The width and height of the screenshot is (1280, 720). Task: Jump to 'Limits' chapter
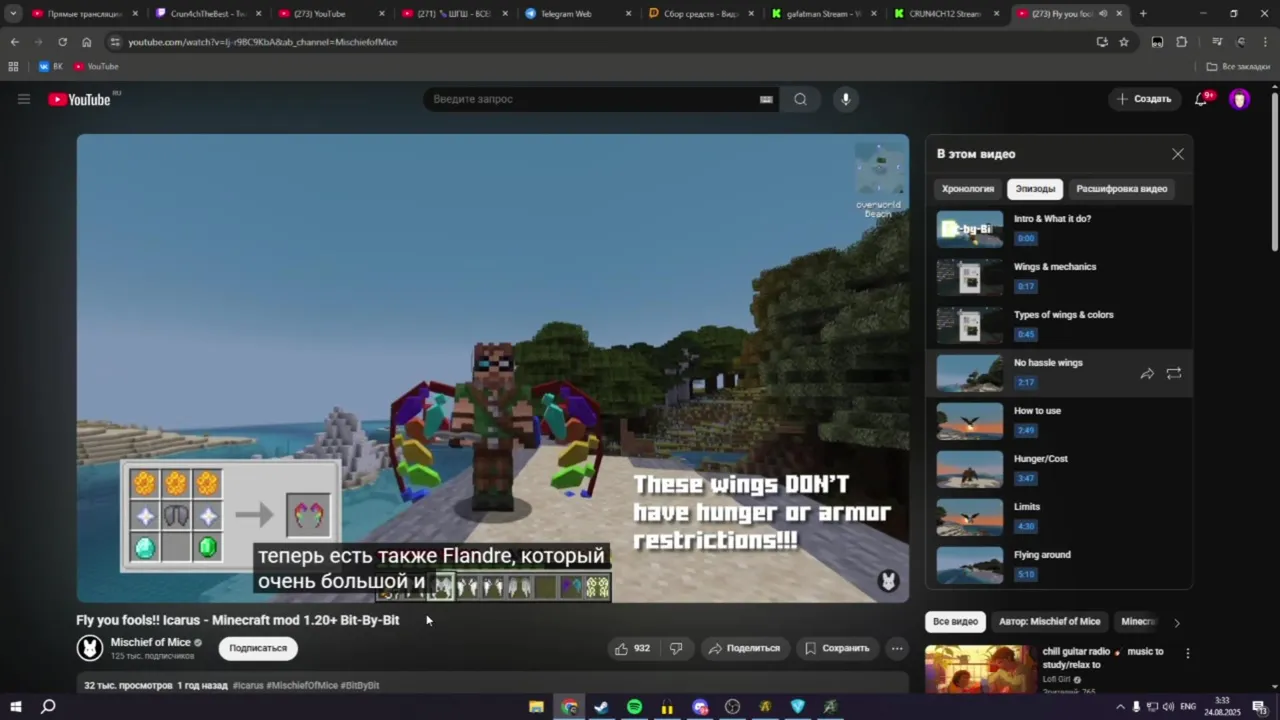[1060, 517]
